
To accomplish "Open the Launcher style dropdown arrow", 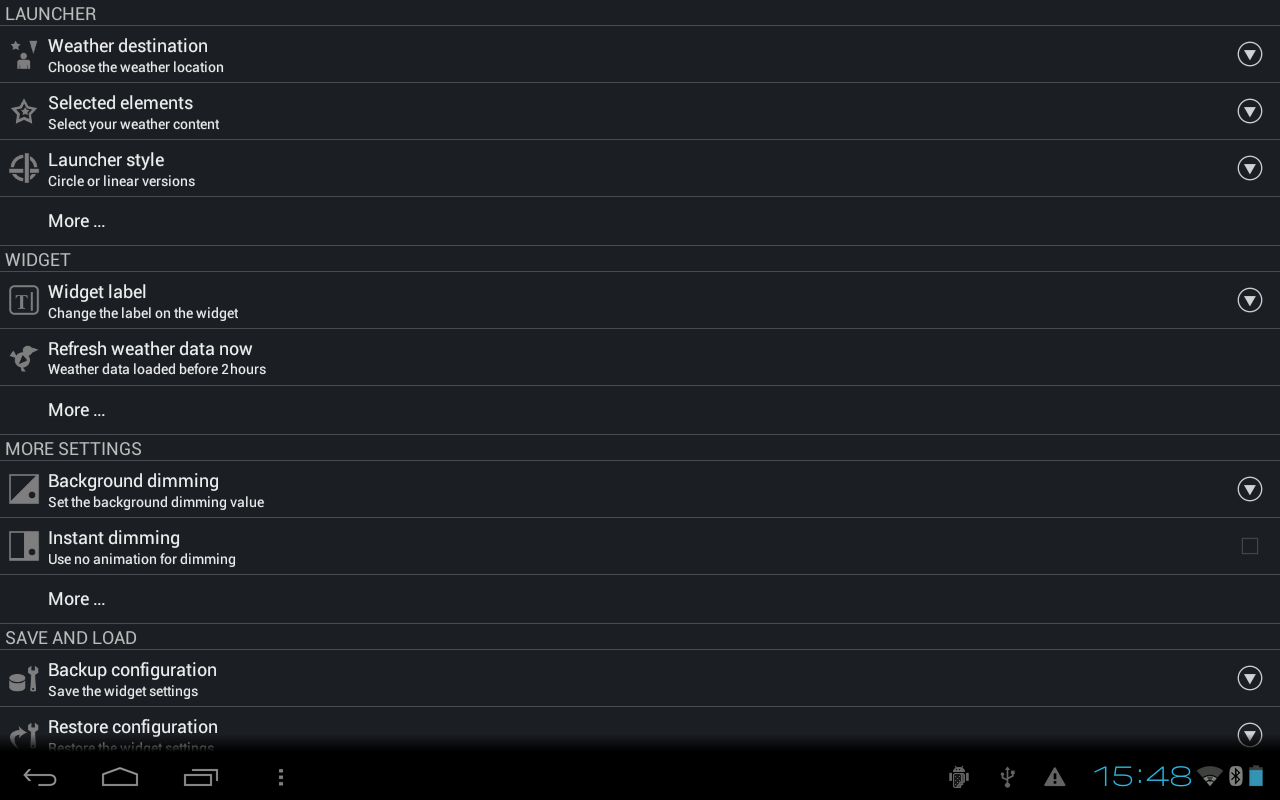I will pos(1250,168).
